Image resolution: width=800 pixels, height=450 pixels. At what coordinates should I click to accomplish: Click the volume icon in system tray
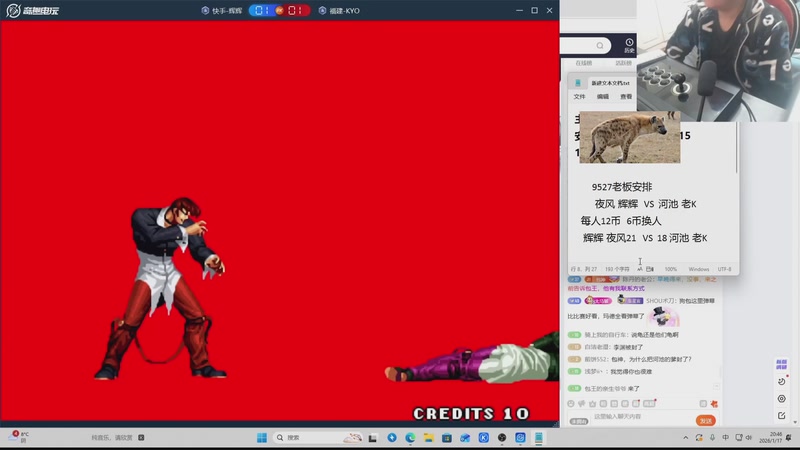(749, 438)
